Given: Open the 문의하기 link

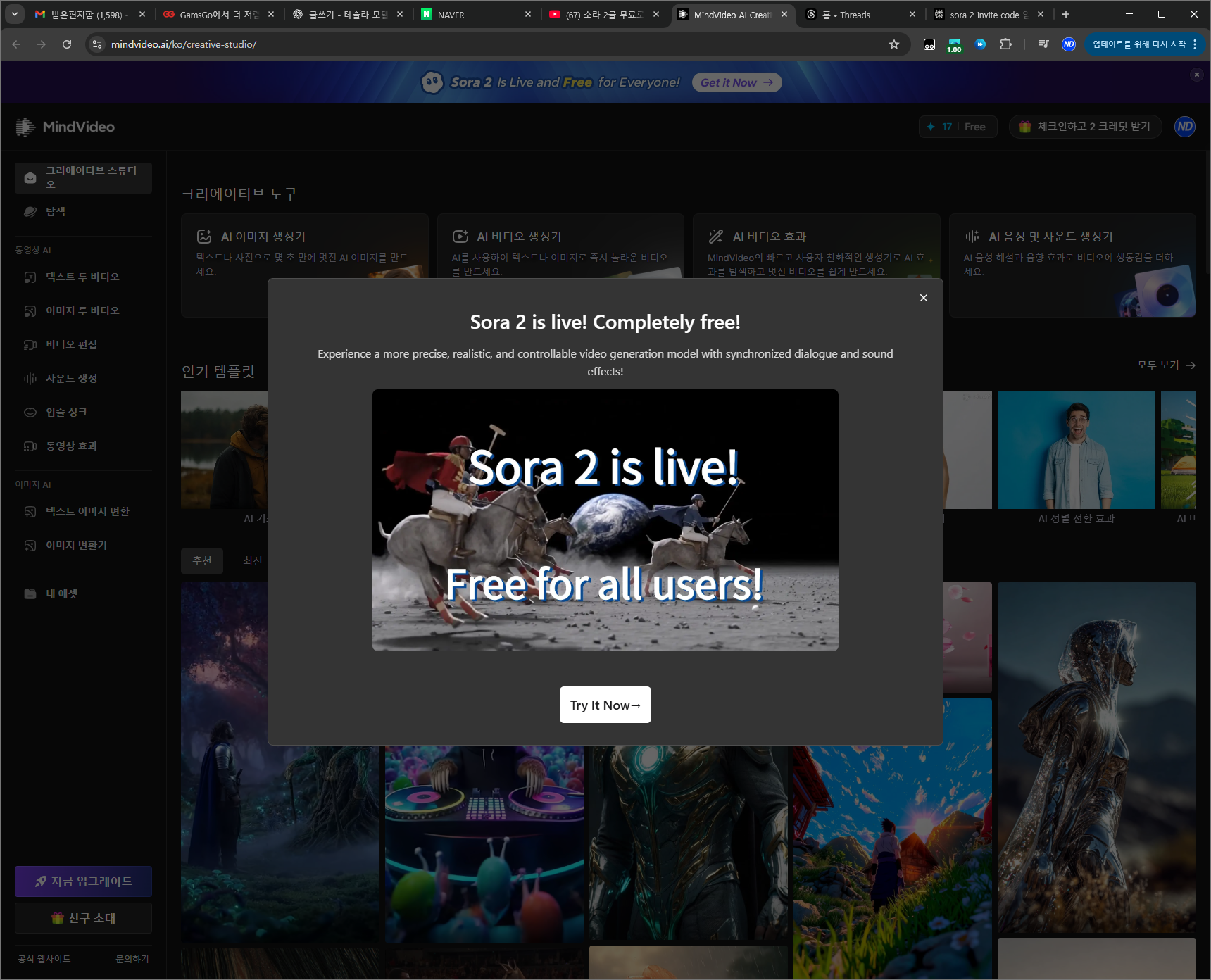Looking at the screenshot, I should (132, 959).
